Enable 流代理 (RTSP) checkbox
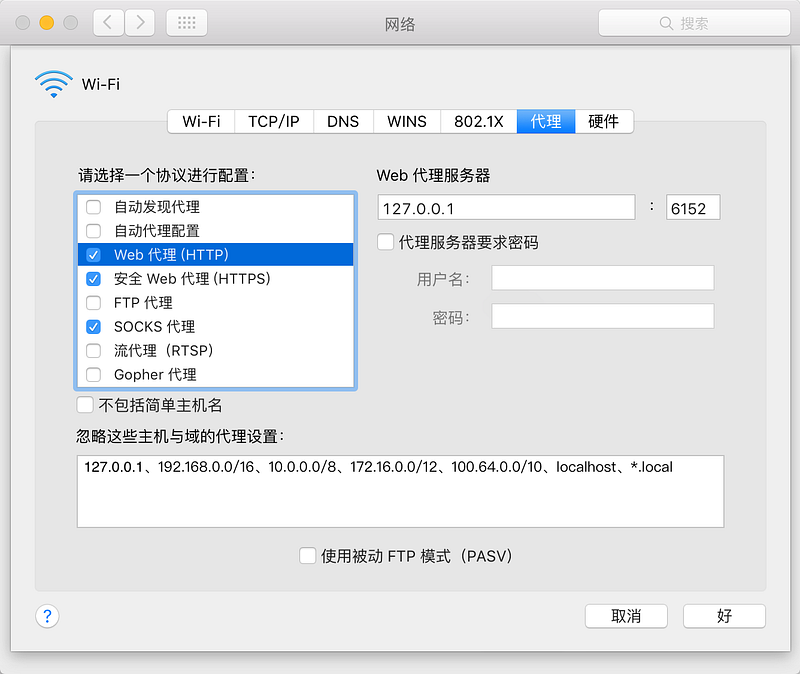 click(x=93, y=351)
